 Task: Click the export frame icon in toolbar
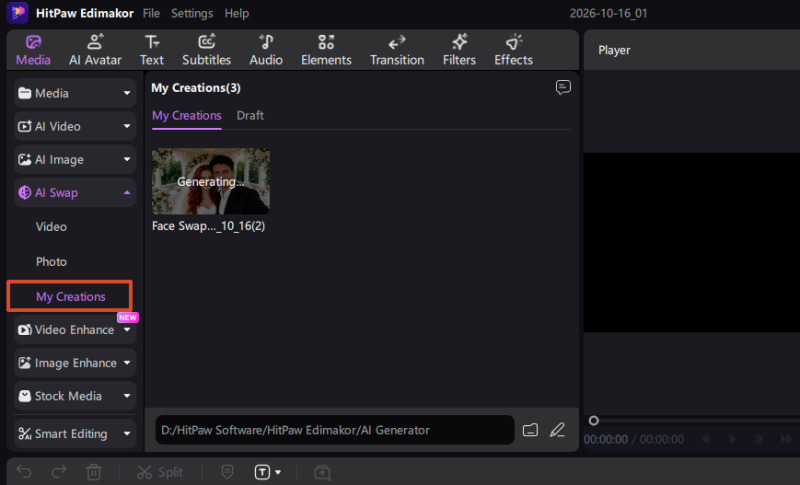coord(322,472)
